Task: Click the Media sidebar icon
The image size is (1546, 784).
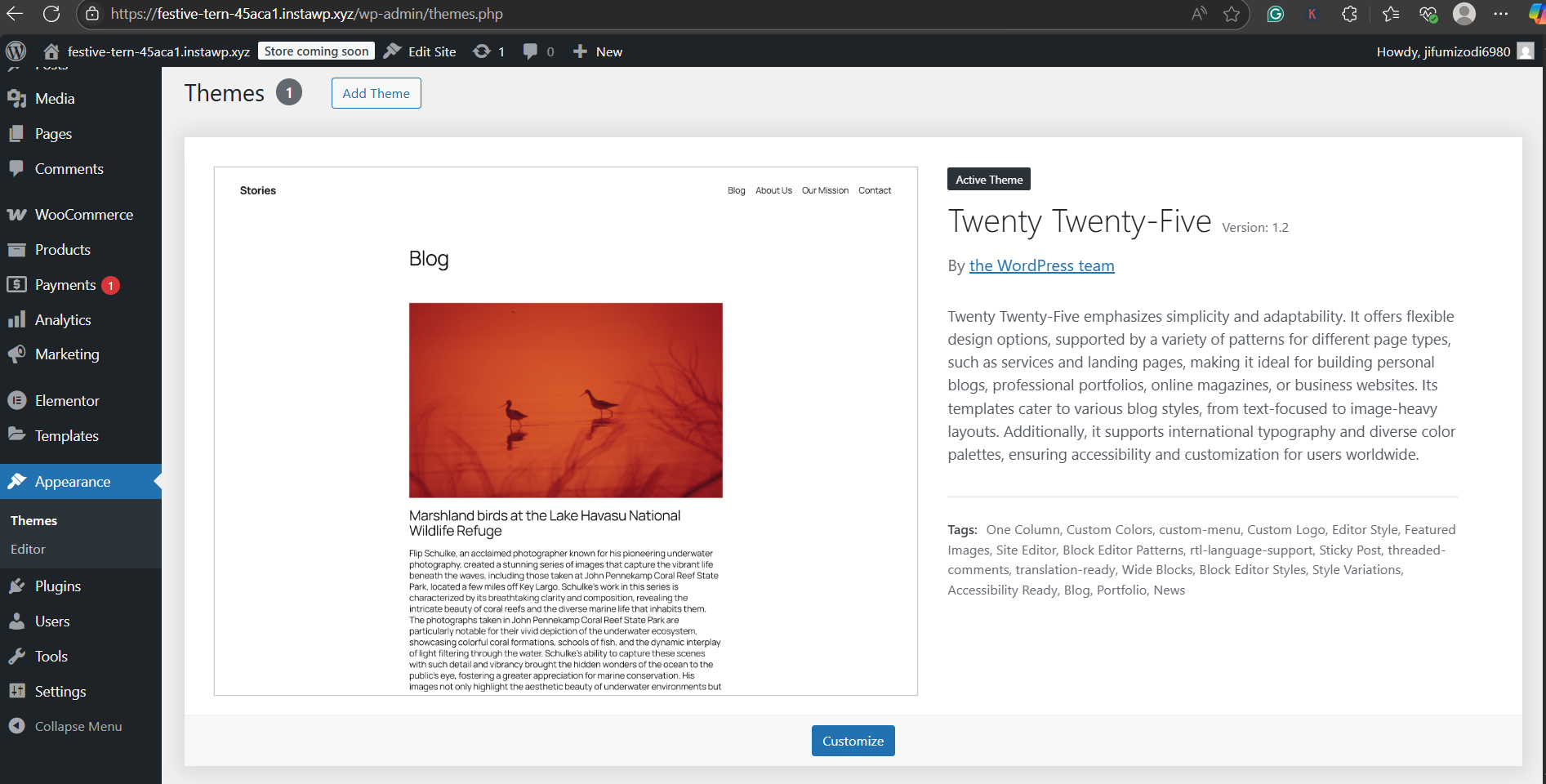Action: 16,99
